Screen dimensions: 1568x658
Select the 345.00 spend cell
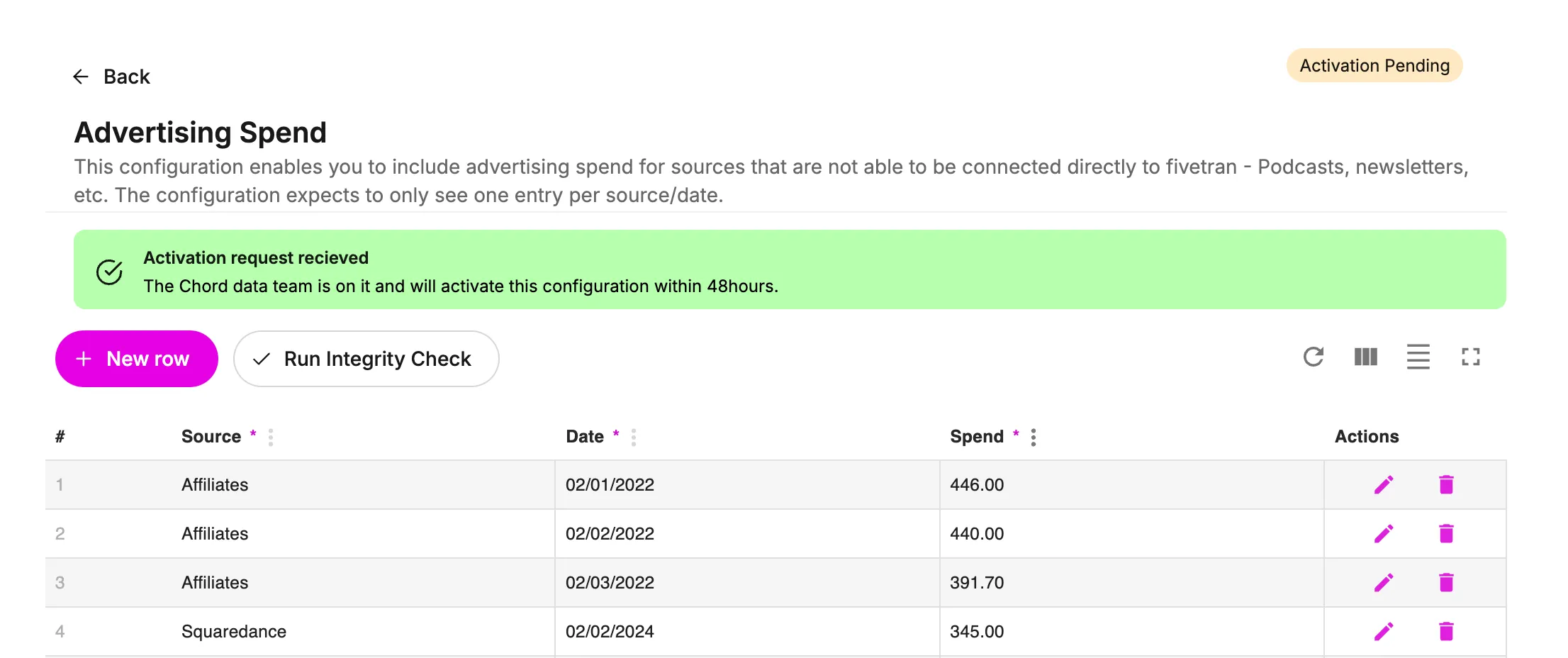[x=1132, y=632]
